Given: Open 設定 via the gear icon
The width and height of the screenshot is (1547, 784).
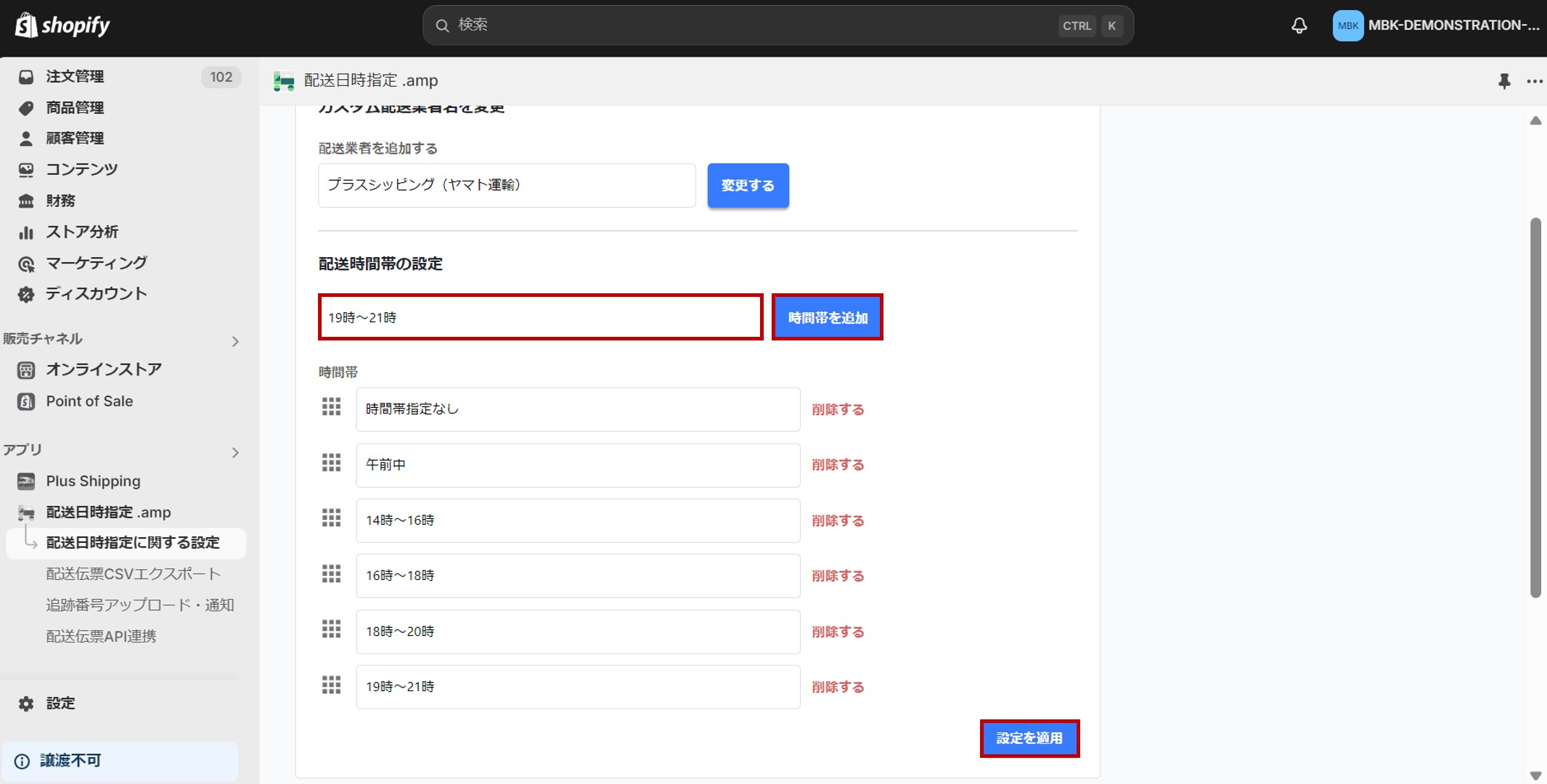Looking at the screenshot, I should point(26,703).
